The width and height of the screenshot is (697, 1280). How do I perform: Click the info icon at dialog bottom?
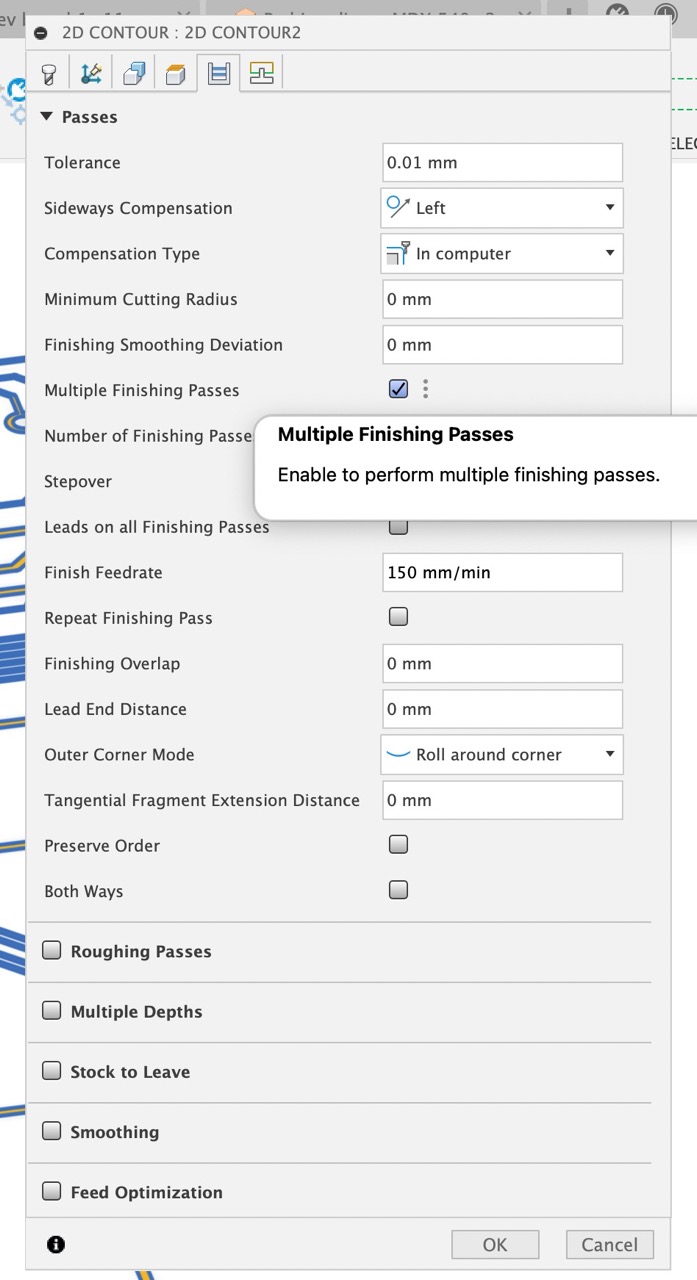tap(56, 1245)
